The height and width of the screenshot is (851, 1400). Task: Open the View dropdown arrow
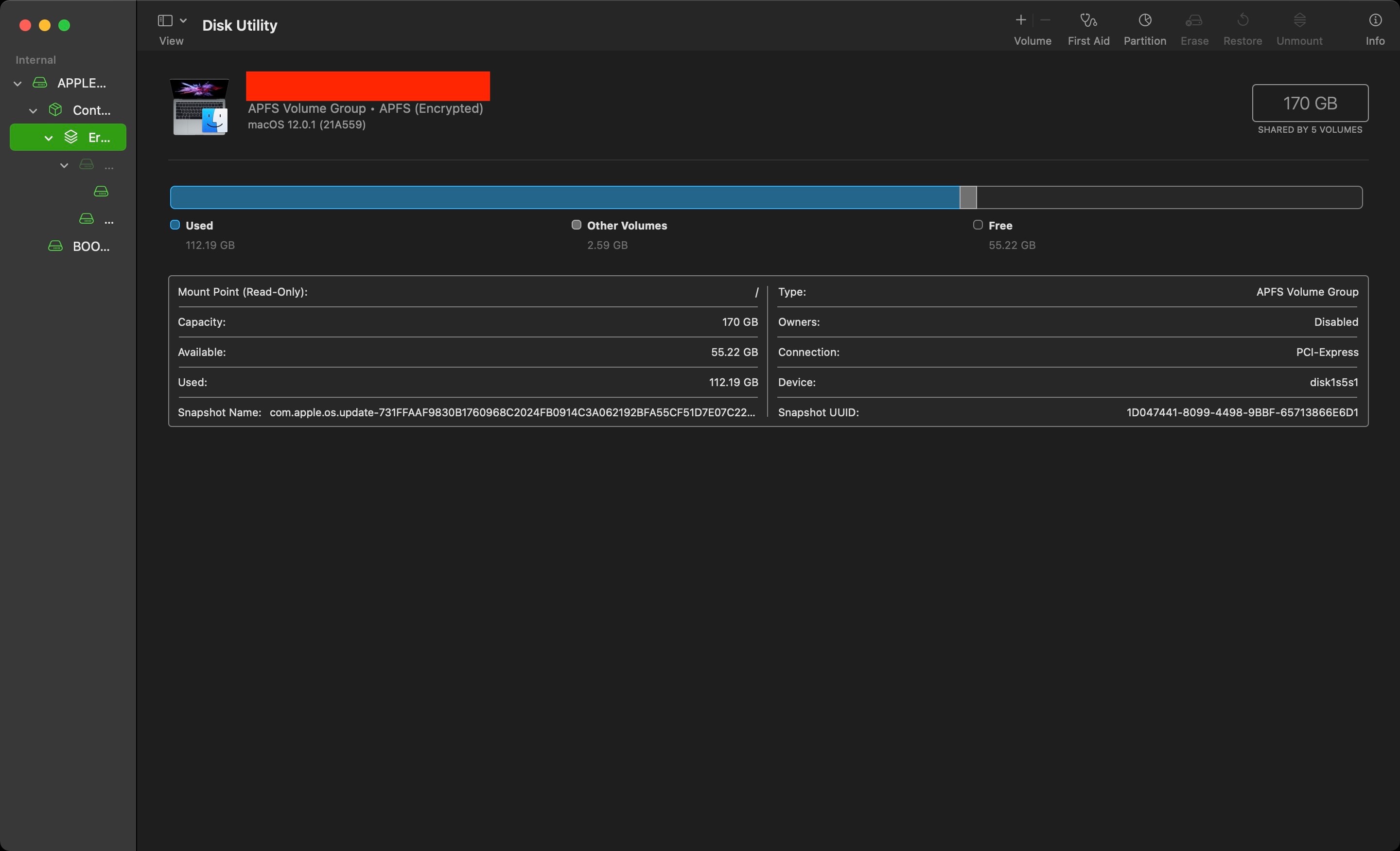pos(183,20)
